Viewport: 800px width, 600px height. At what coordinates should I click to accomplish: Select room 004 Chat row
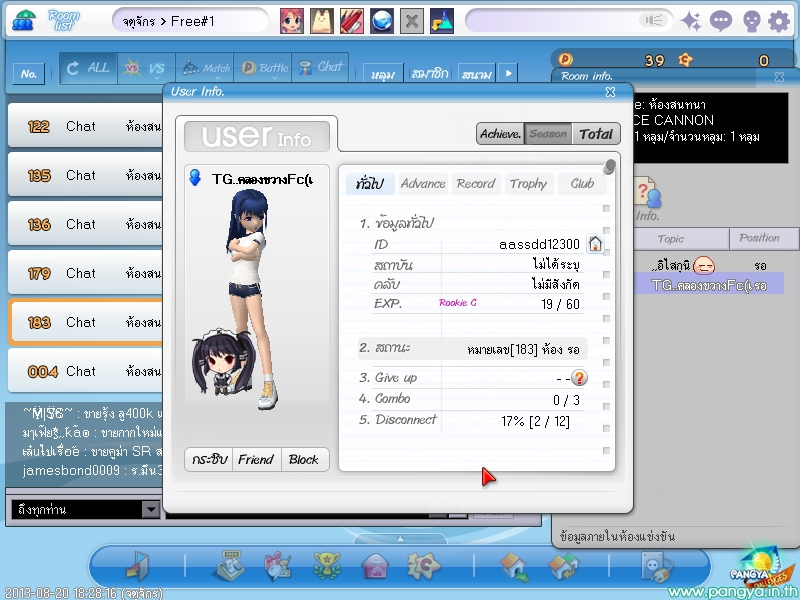pyautogui.click(x=86, y=371)
